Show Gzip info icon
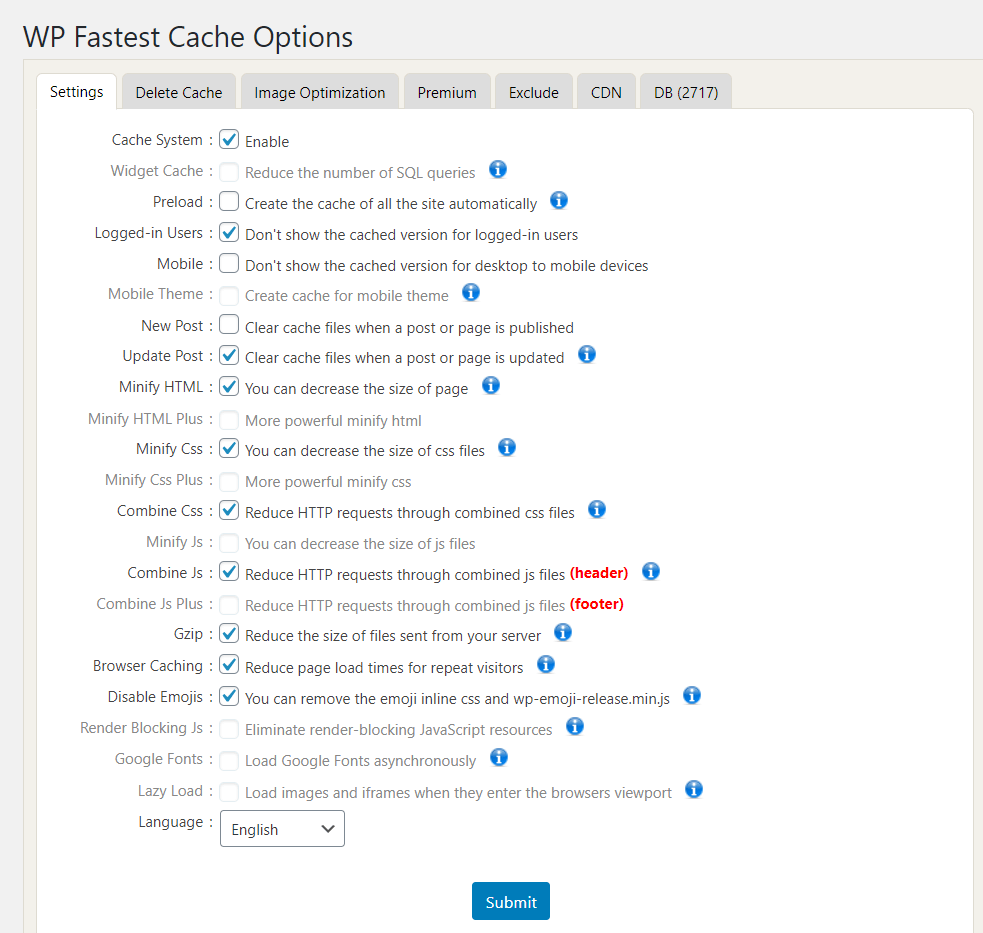Screen dimensions: 983x933 [x=563, y=632]
